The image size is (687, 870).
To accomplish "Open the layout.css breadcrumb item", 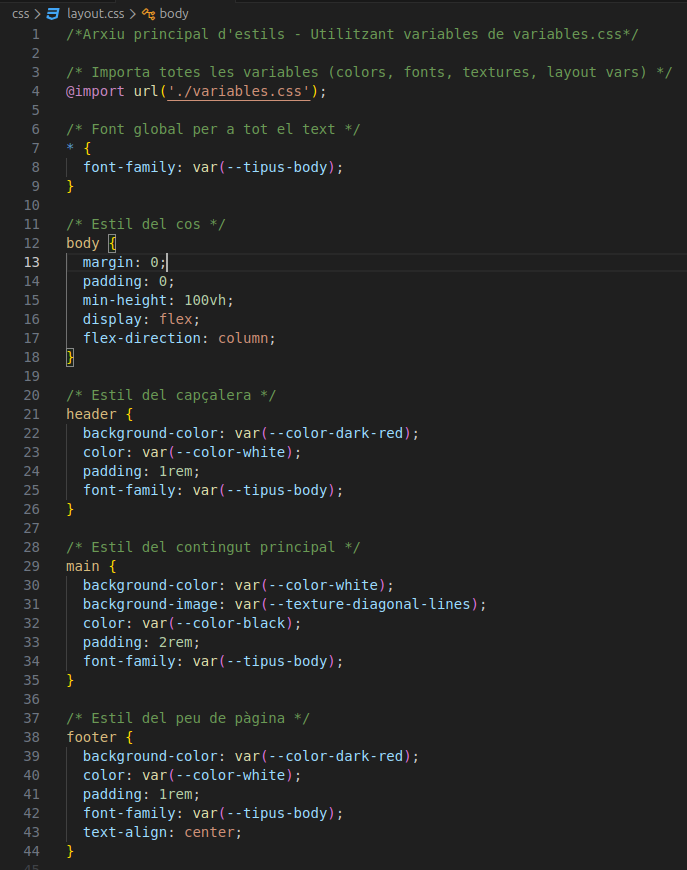I will [94, 14].
